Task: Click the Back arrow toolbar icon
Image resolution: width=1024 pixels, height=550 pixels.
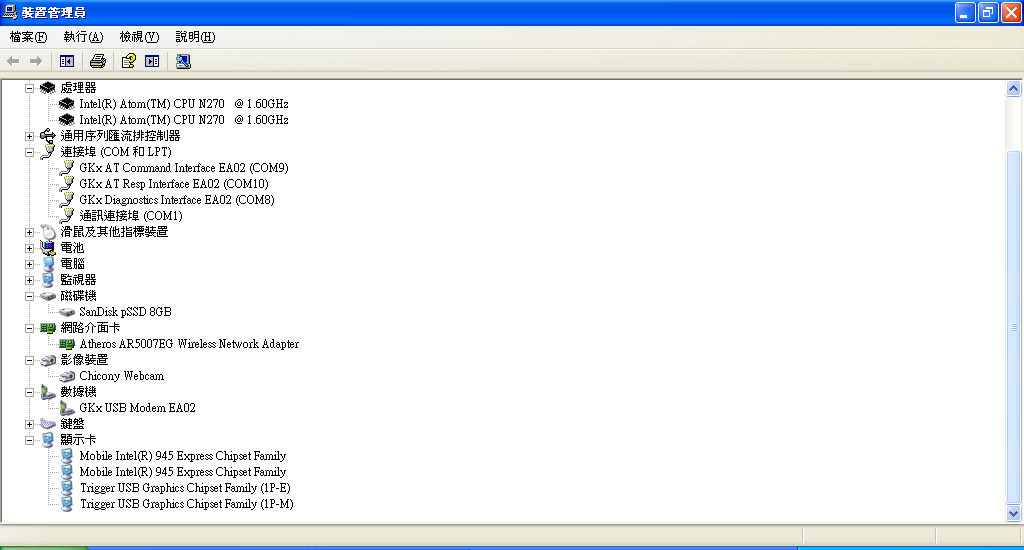Action: pyautogui.click(x=13, y=61)
